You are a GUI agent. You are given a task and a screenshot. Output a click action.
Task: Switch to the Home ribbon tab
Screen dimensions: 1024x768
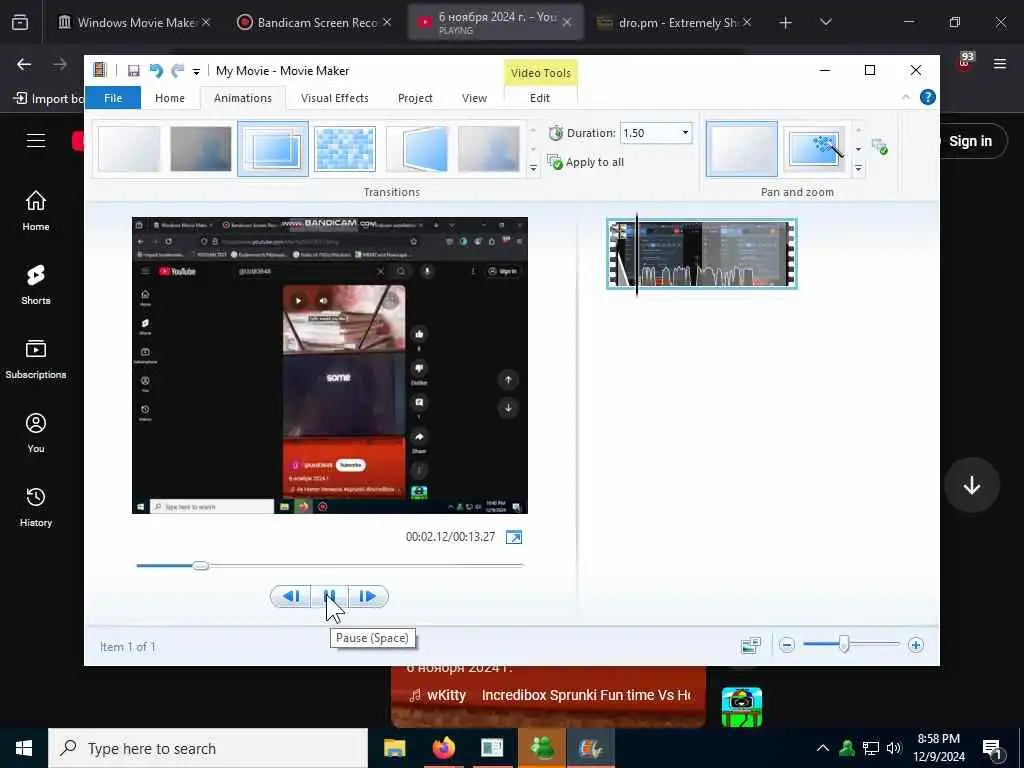click(170, 98)
